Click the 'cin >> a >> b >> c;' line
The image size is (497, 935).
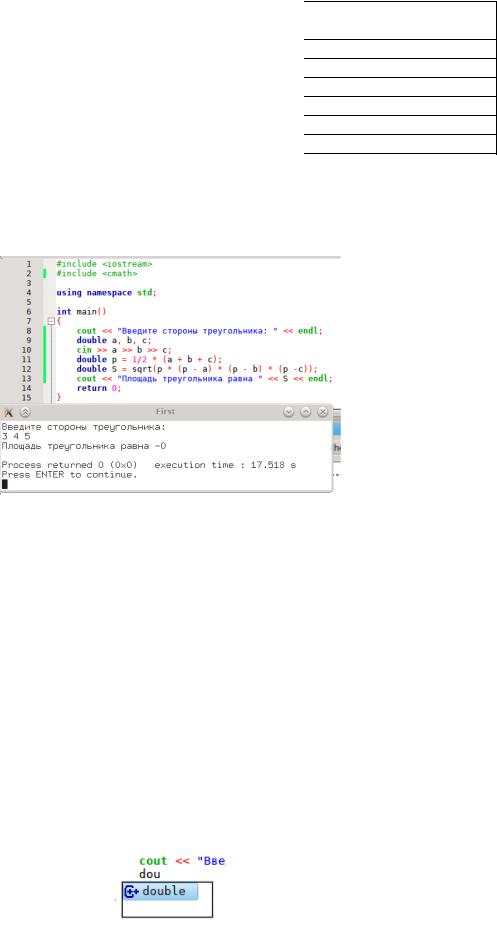click(x=124, y=349)
